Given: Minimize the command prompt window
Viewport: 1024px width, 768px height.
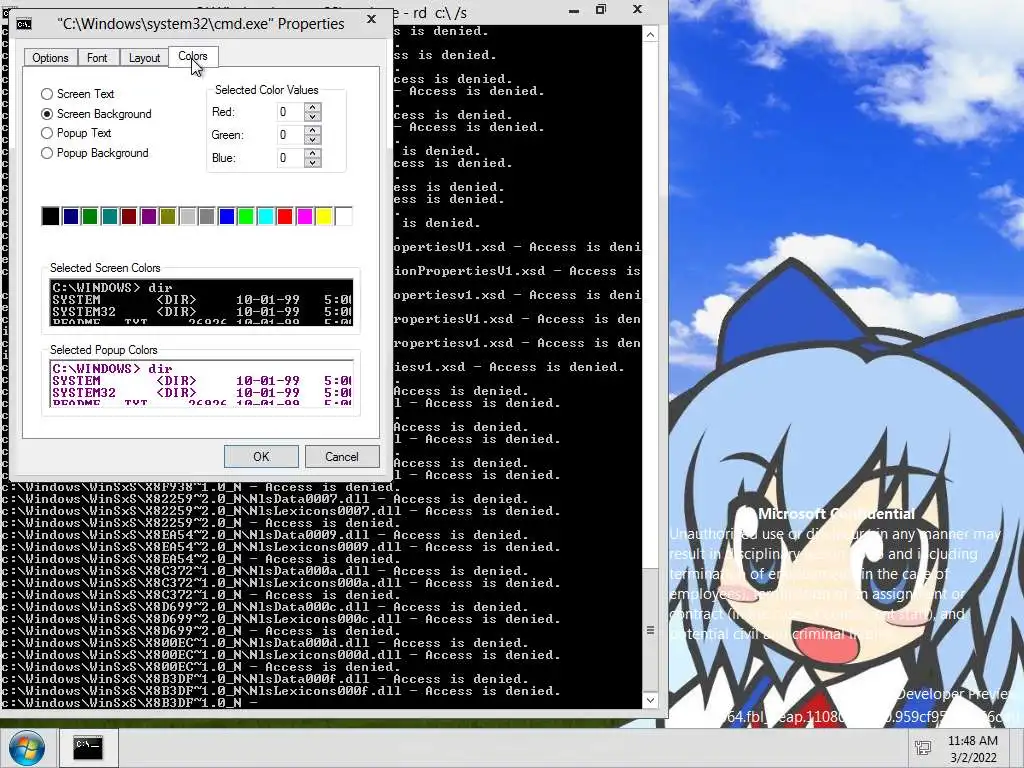Looking at the screenshot, I should click(x=573, y=11).
